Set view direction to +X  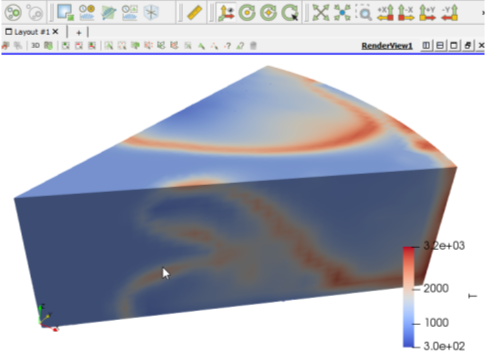(x=385, y=13)
